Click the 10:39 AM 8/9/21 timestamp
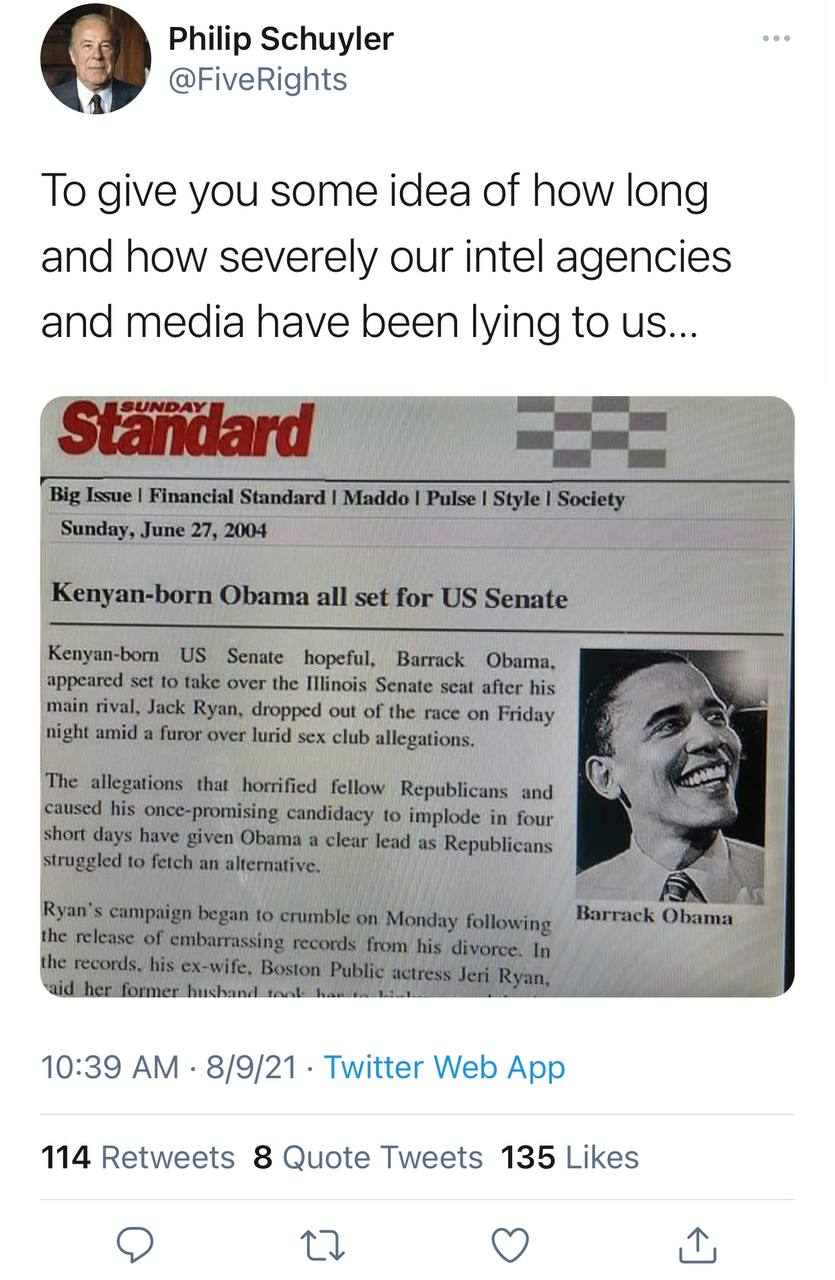Screen dimensions: 835x1280 (x=169, y=1067)
